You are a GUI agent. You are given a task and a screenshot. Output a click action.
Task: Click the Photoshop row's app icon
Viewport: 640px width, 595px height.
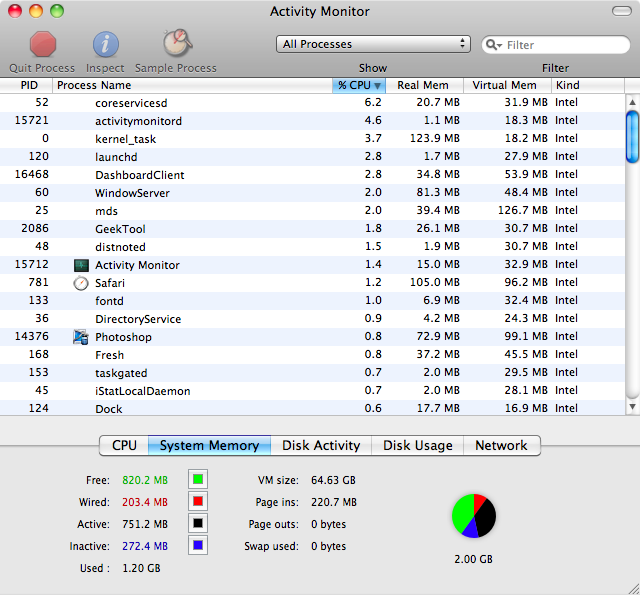[x=81, y=337]
